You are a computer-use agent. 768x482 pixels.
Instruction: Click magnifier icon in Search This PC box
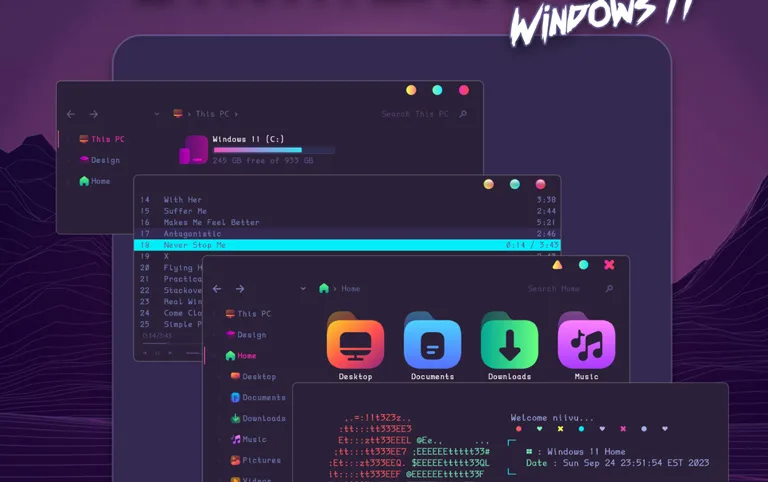463,114
